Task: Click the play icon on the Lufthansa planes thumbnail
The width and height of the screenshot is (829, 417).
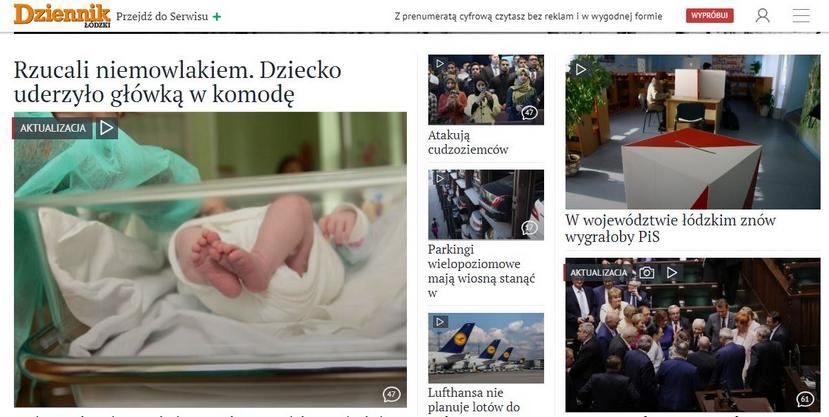Action: [440, 322]
